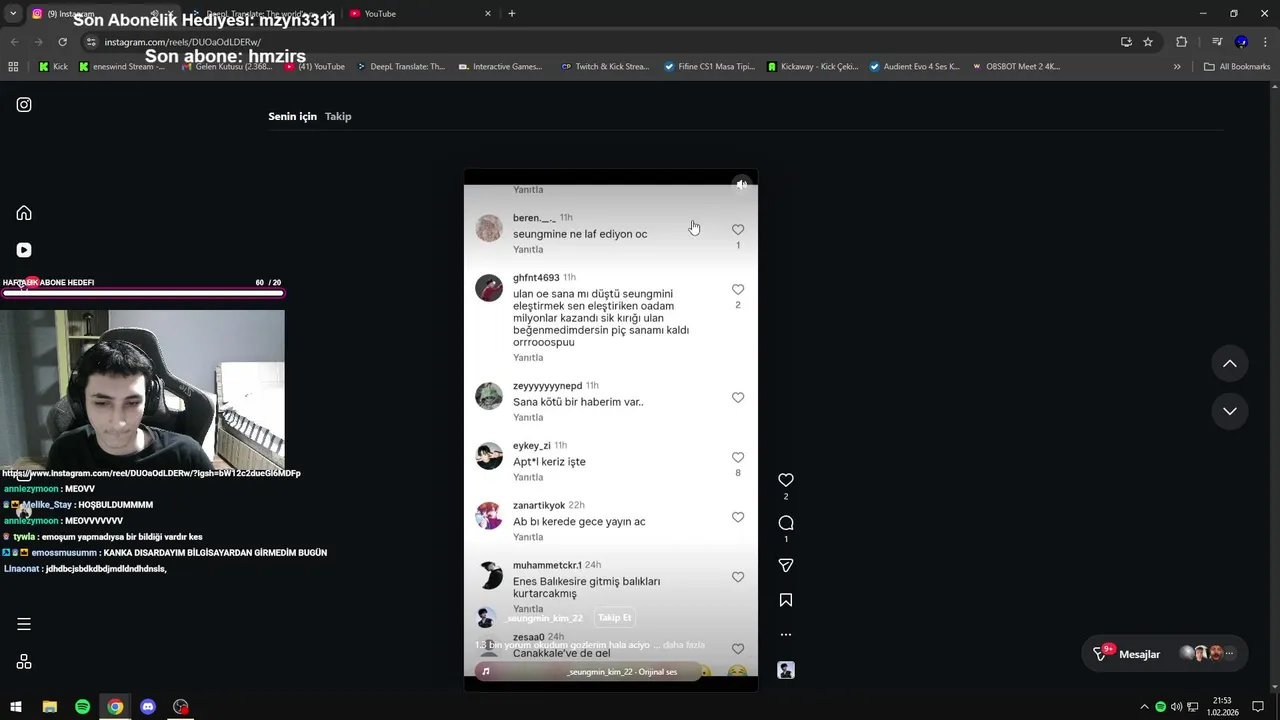Reload the page with refresh icon
This screenshot has width=1280, height=720.
62,42
